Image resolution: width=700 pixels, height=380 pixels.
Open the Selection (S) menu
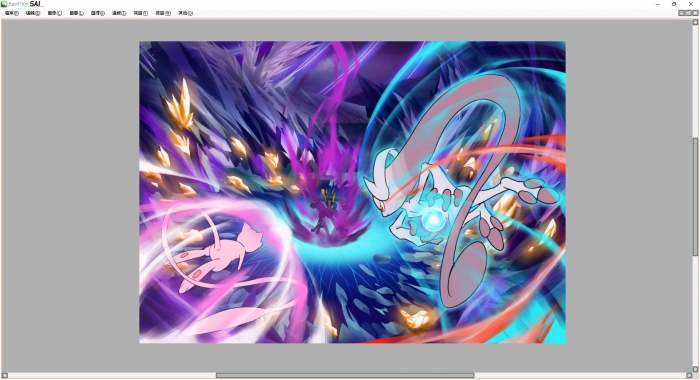coord(98,13)
